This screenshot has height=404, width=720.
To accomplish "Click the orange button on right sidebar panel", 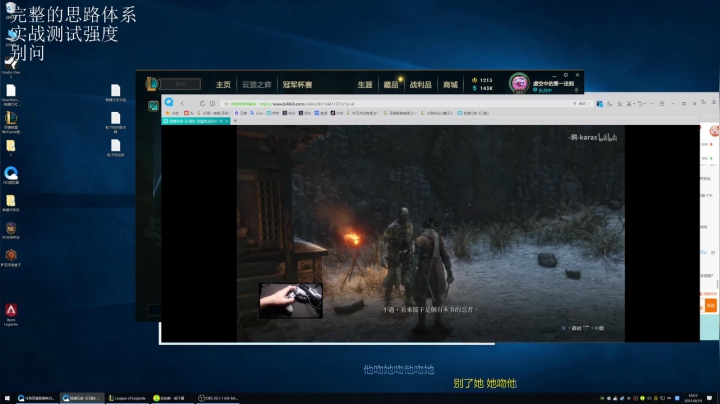I will [710, 306].
